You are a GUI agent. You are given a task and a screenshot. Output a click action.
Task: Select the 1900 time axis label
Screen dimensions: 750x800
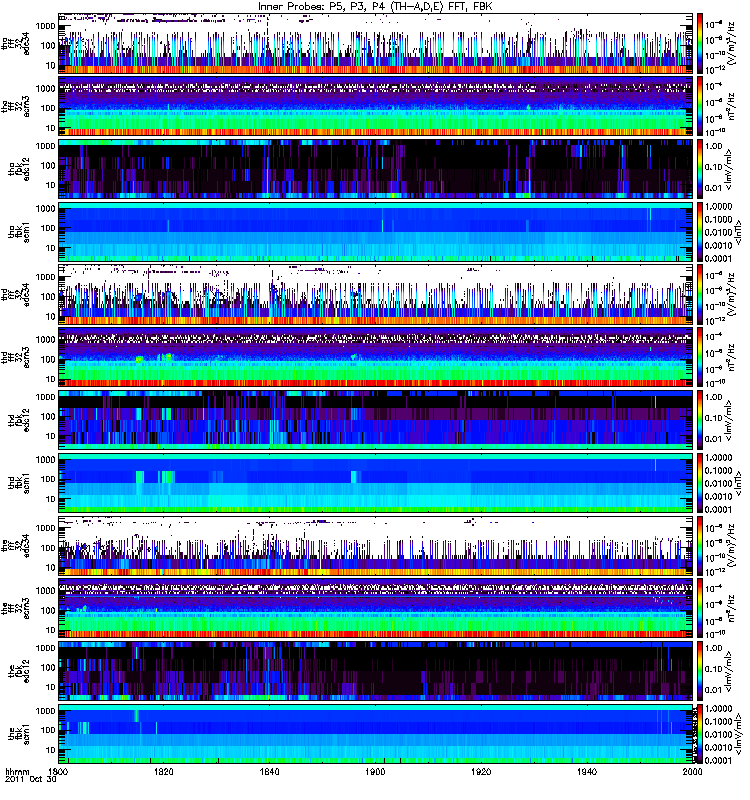(375, 771)
